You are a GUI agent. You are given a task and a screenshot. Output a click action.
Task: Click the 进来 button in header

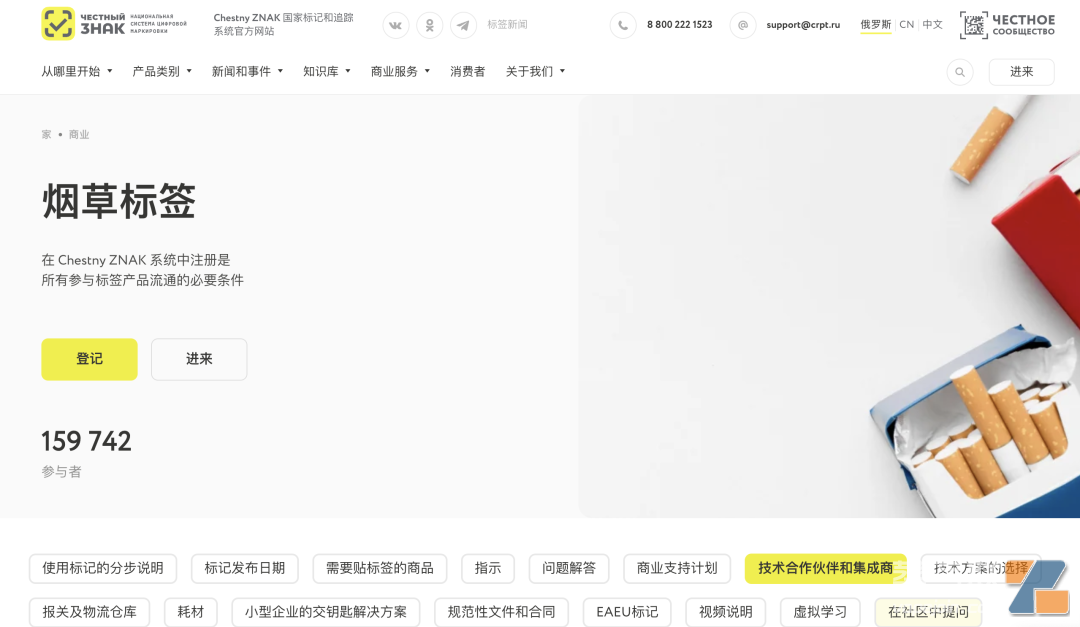tap(1021, 72)
